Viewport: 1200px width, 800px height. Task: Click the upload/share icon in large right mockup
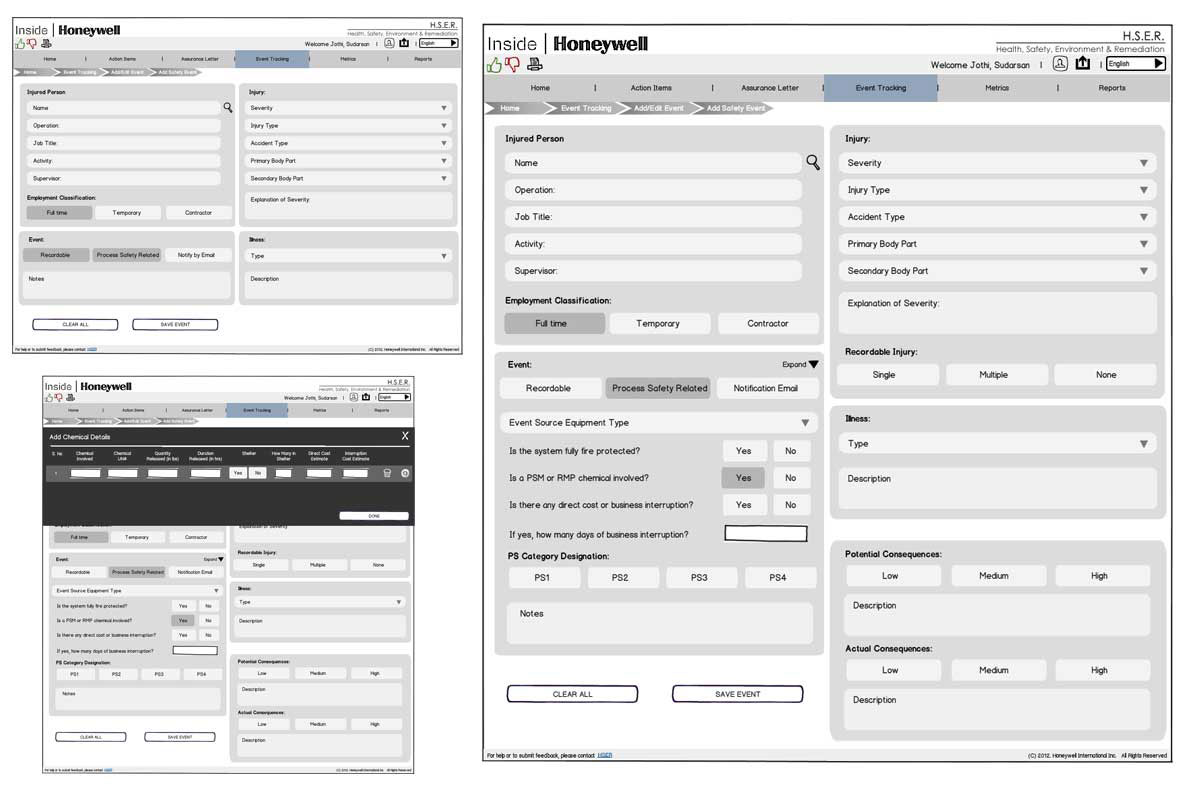point(1083,64)
